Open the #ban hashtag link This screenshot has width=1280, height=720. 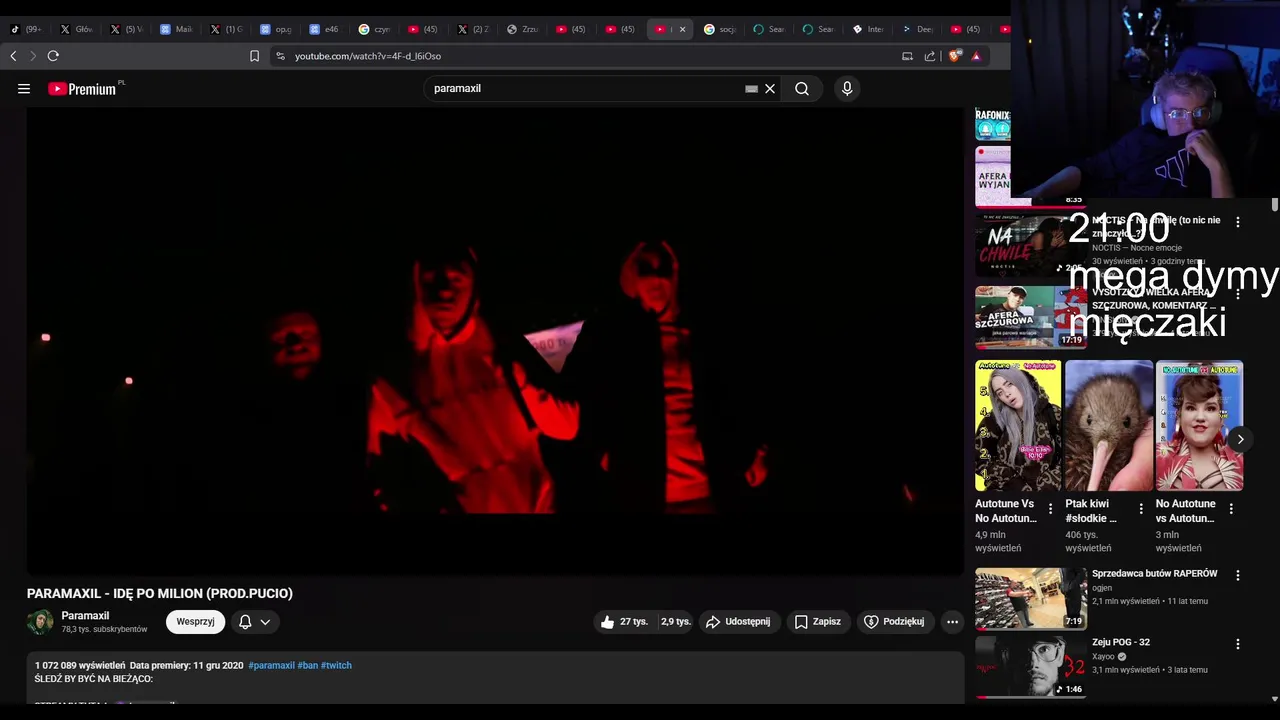(x=307, y=665)
